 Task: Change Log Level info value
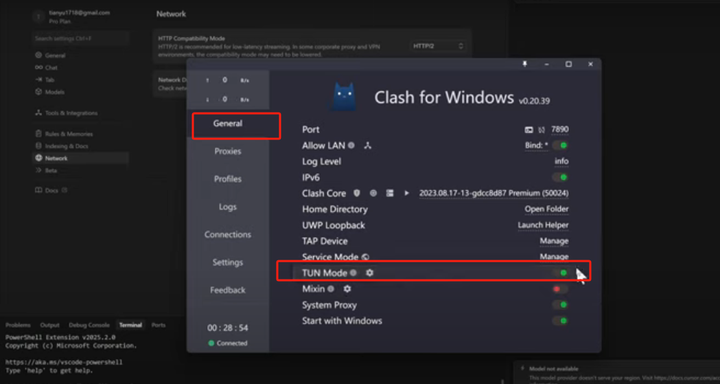pyautogui.click(x=562, y=161)
